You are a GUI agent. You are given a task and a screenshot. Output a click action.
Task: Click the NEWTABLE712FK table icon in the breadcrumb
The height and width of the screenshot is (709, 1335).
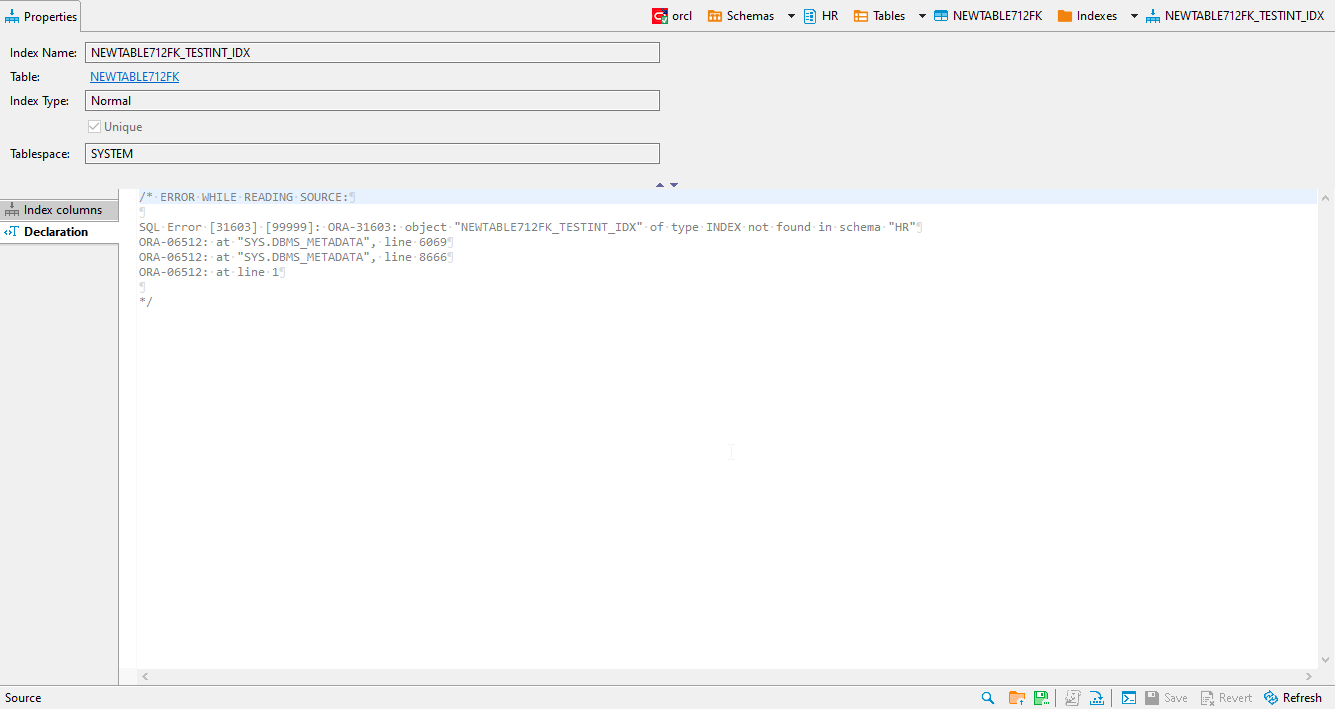point(941,16)
